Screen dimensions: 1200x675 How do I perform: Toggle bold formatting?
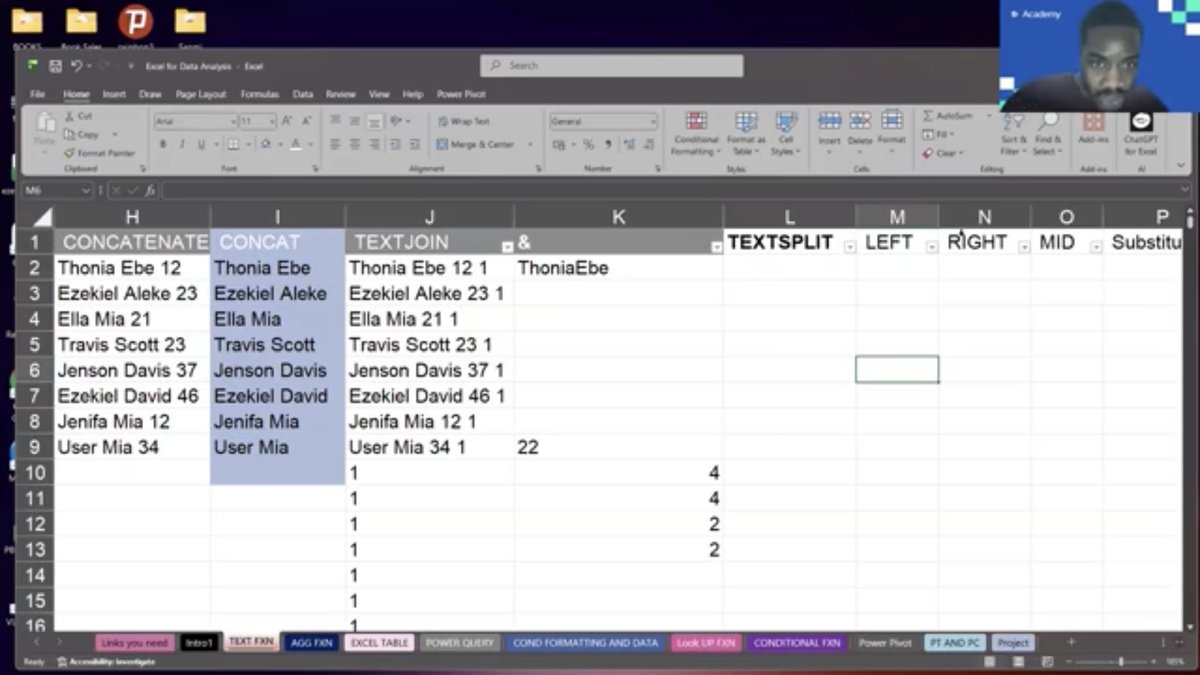point(163,144)
